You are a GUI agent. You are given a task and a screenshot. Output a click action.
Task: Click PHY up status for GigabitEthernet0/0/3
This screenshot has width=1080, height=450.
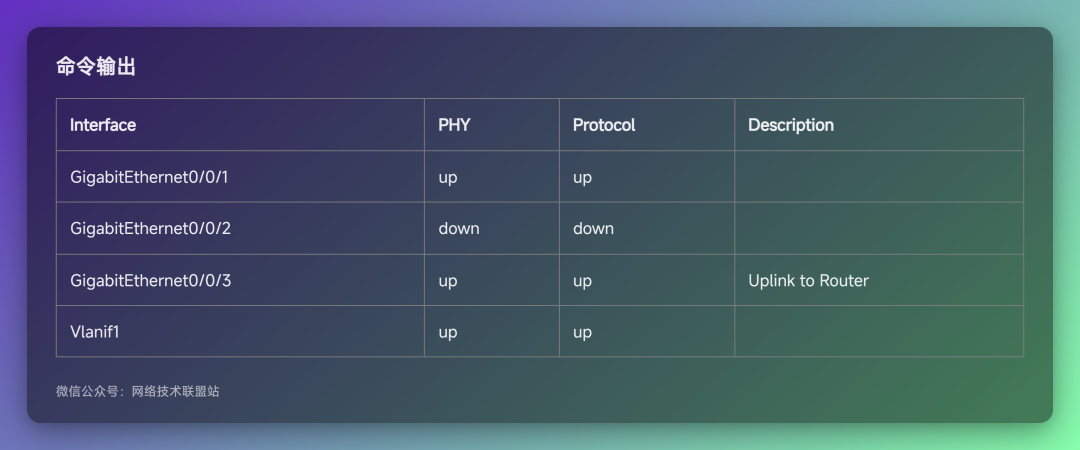pyautogui.click(x=448, y=281)
